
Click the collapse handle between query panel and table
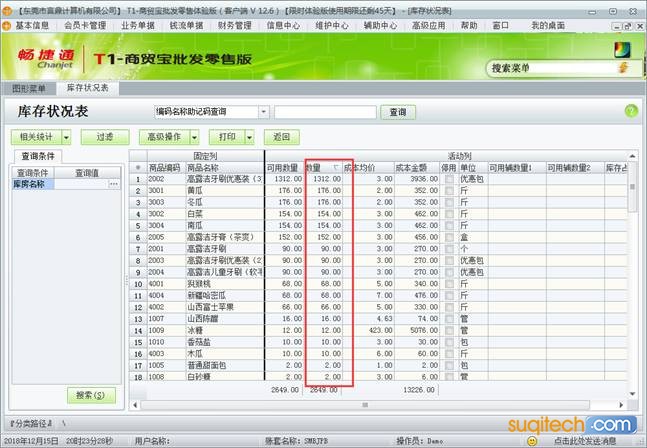(126, 280)
